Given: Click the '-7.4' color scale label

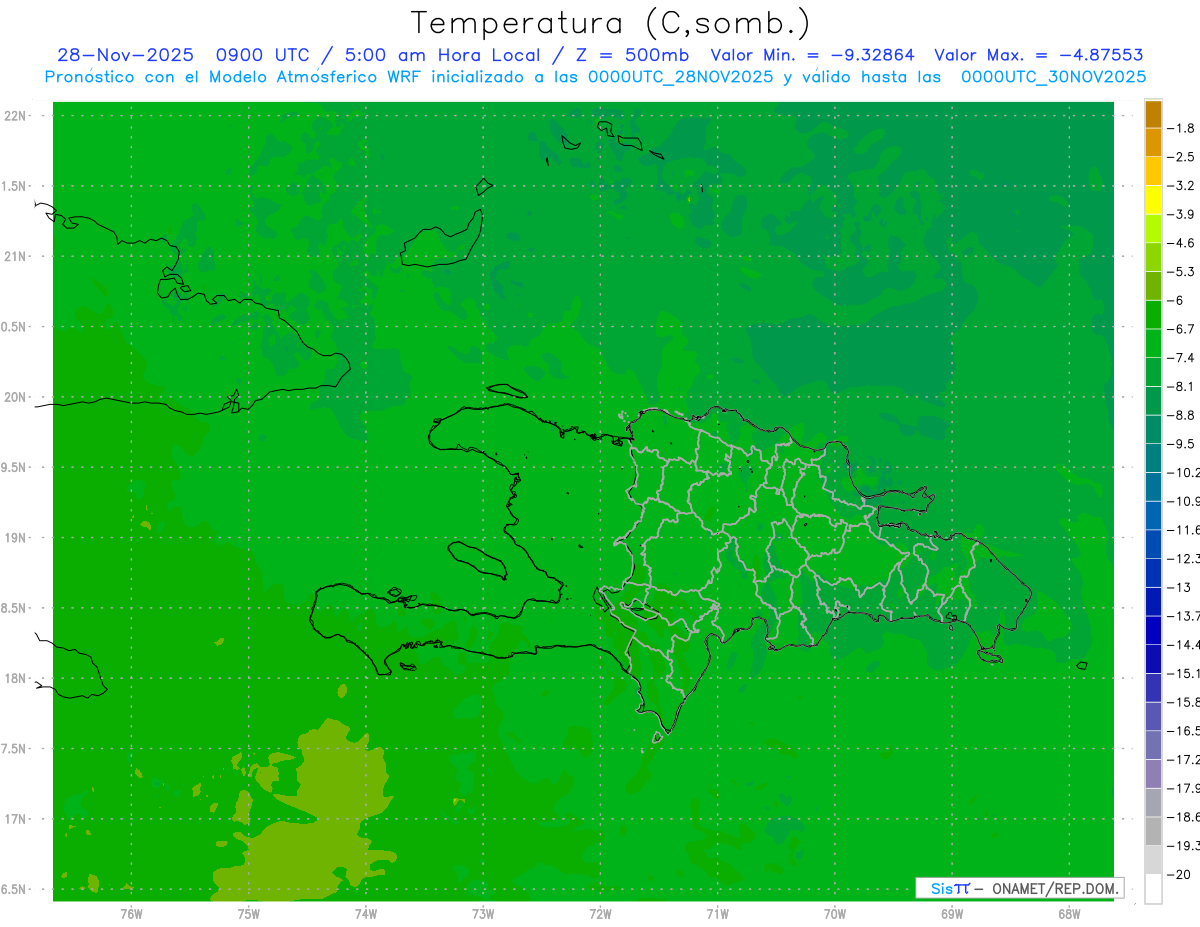Looking at the screenshot, I should click(1182, 358).
